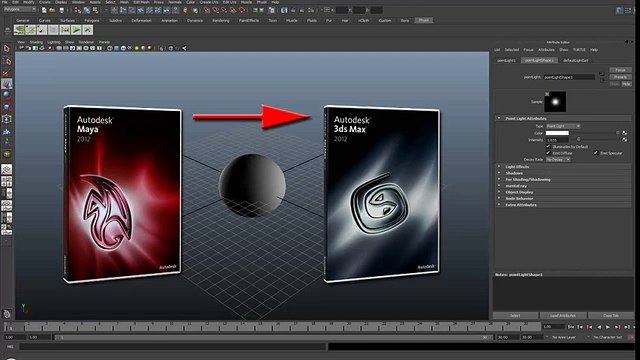Select the Move tool in toolbox
This screenshot has height=360, width=640.
point(7,84)
